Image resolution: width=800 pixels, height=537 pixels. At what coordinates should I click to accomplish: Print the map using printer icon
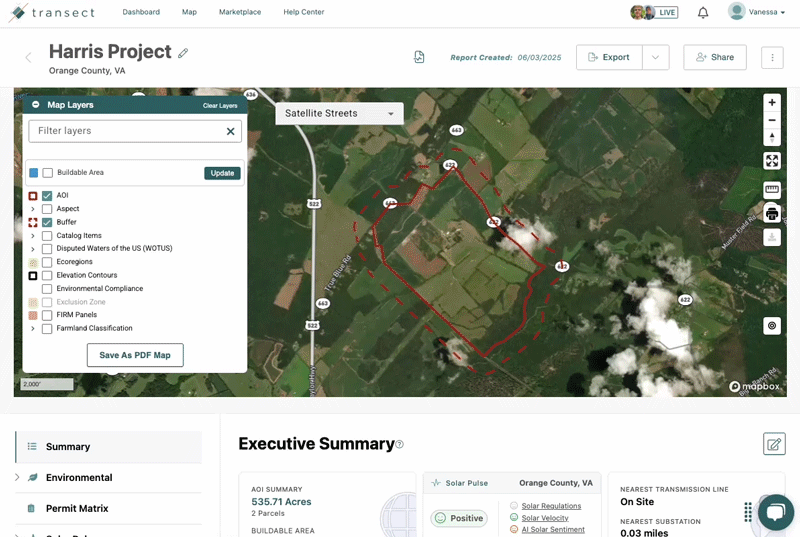[x=771, y=213]
